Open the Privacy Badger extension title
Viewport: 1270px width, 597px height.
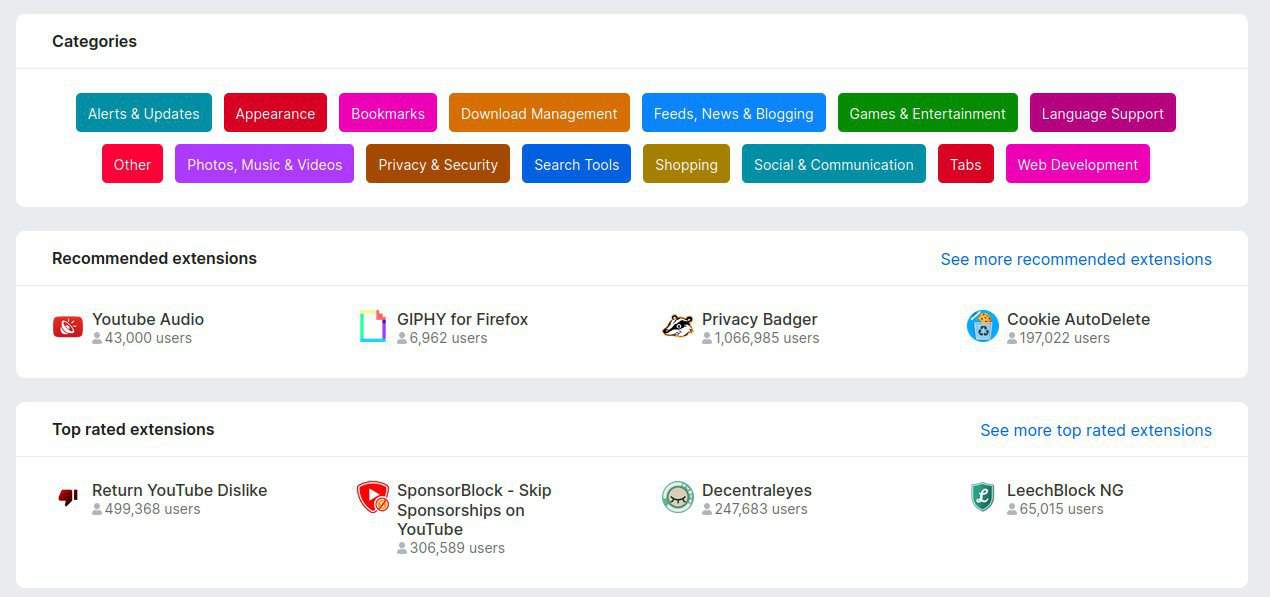click(x=759, y=319)
